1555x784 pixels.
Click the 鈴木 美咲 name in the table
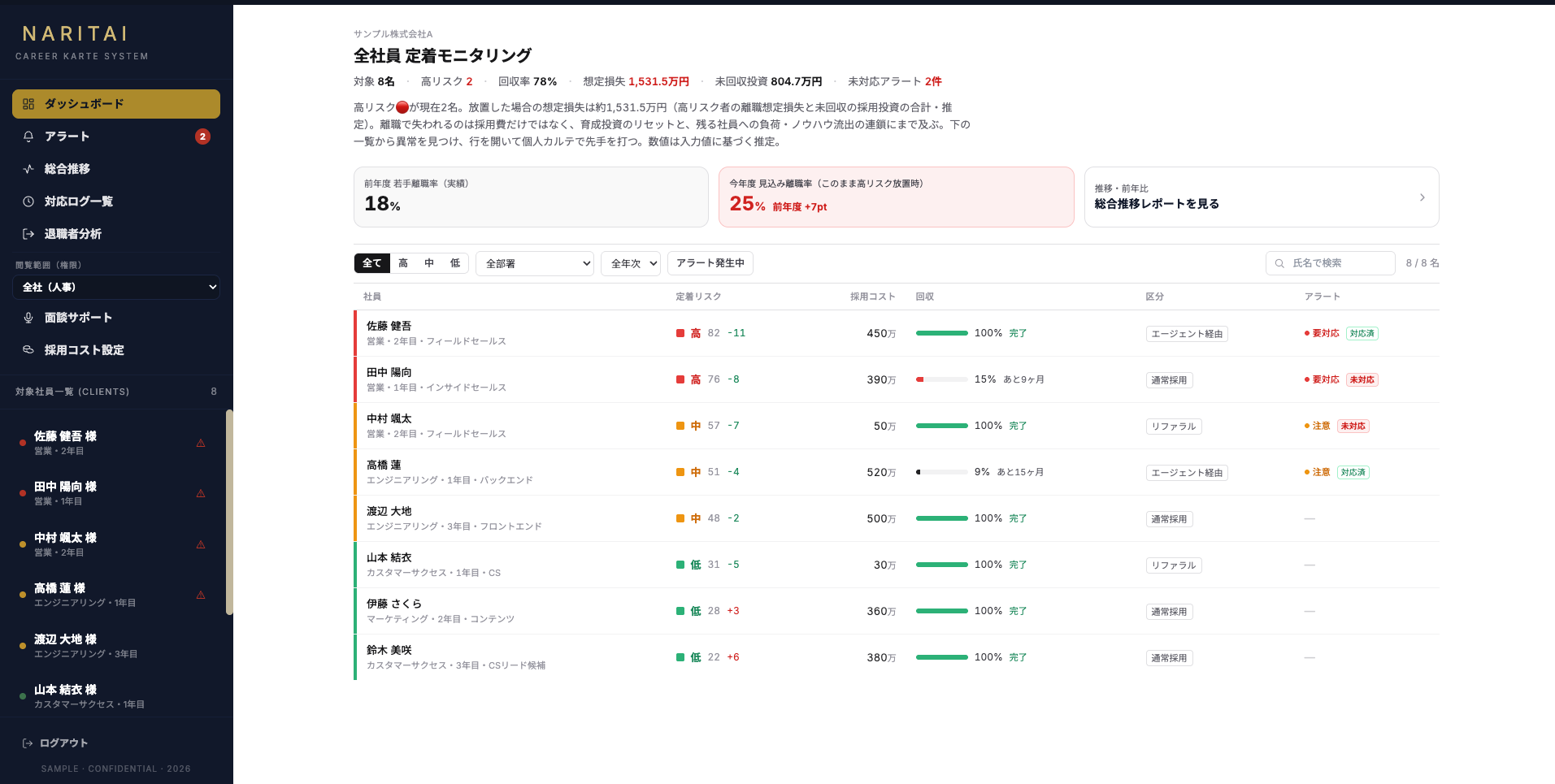click(x=389, y=650)
